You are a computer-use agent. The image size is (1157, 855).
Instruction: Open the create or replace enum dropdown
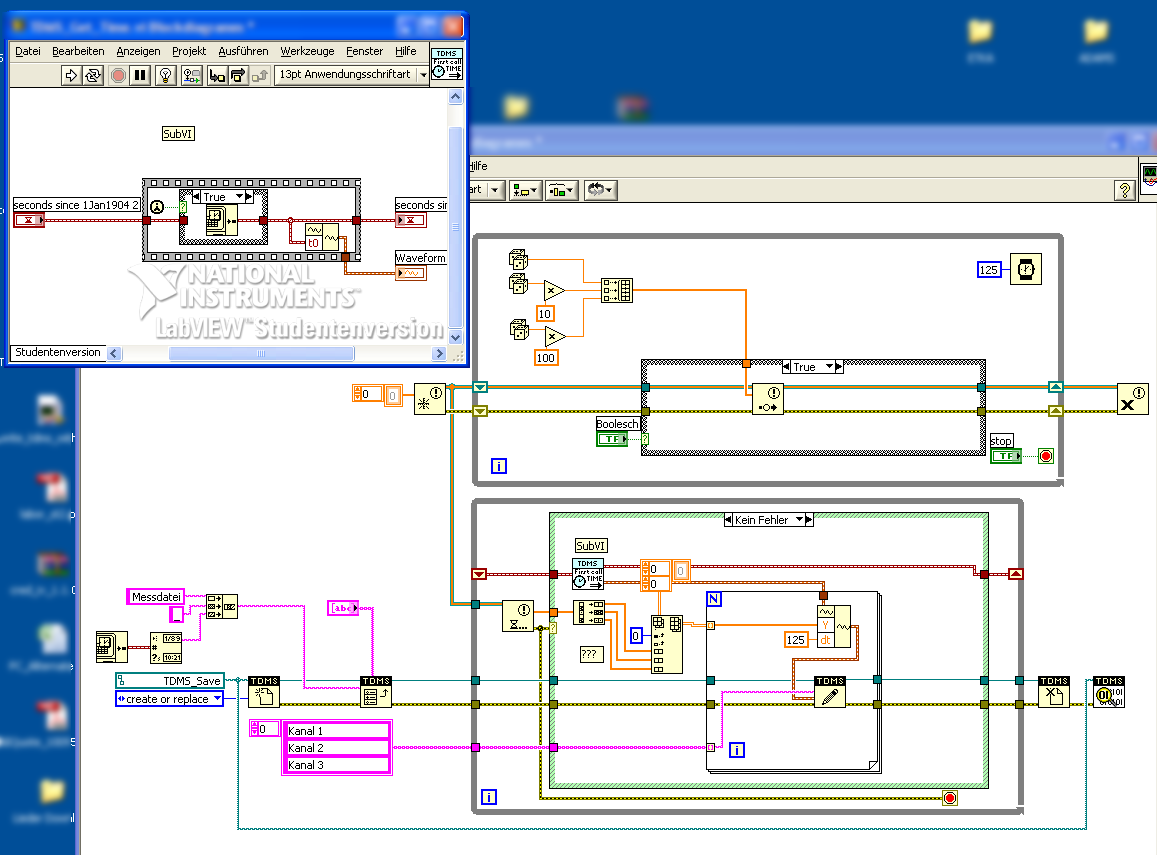[218, 699]
